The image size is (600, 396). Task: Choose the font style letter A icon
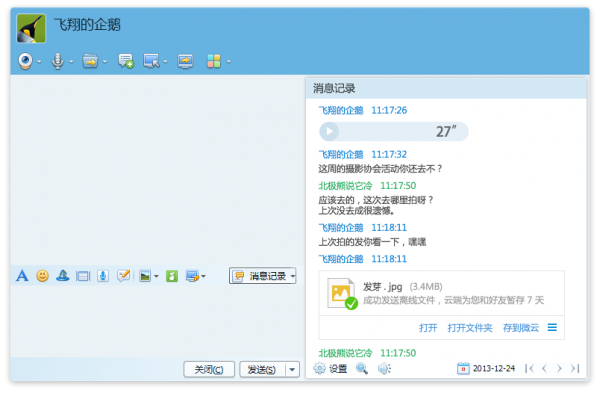pos(22,276)
